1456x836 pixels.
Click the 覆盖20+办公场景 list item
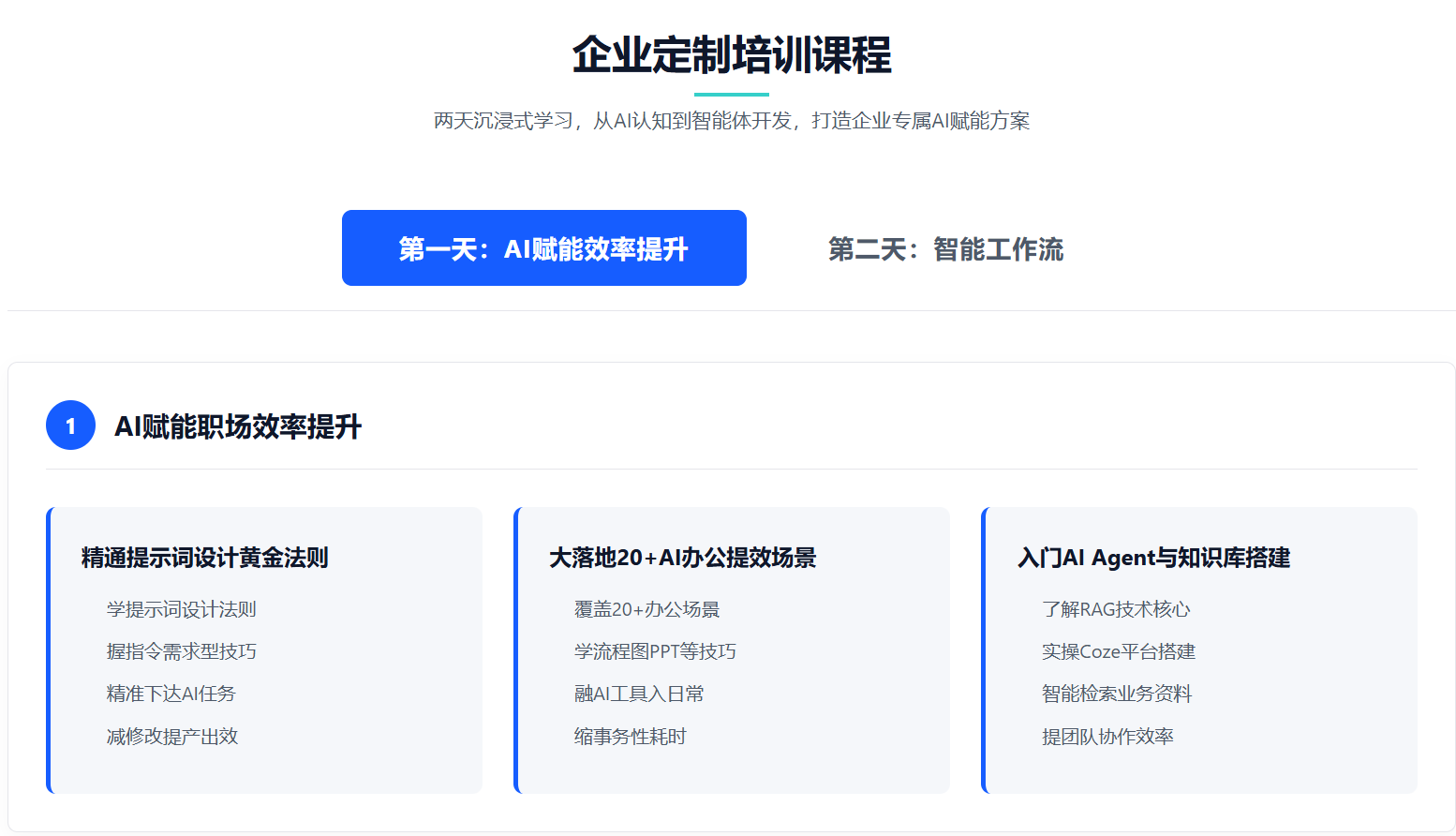click(x=646, y=609)
